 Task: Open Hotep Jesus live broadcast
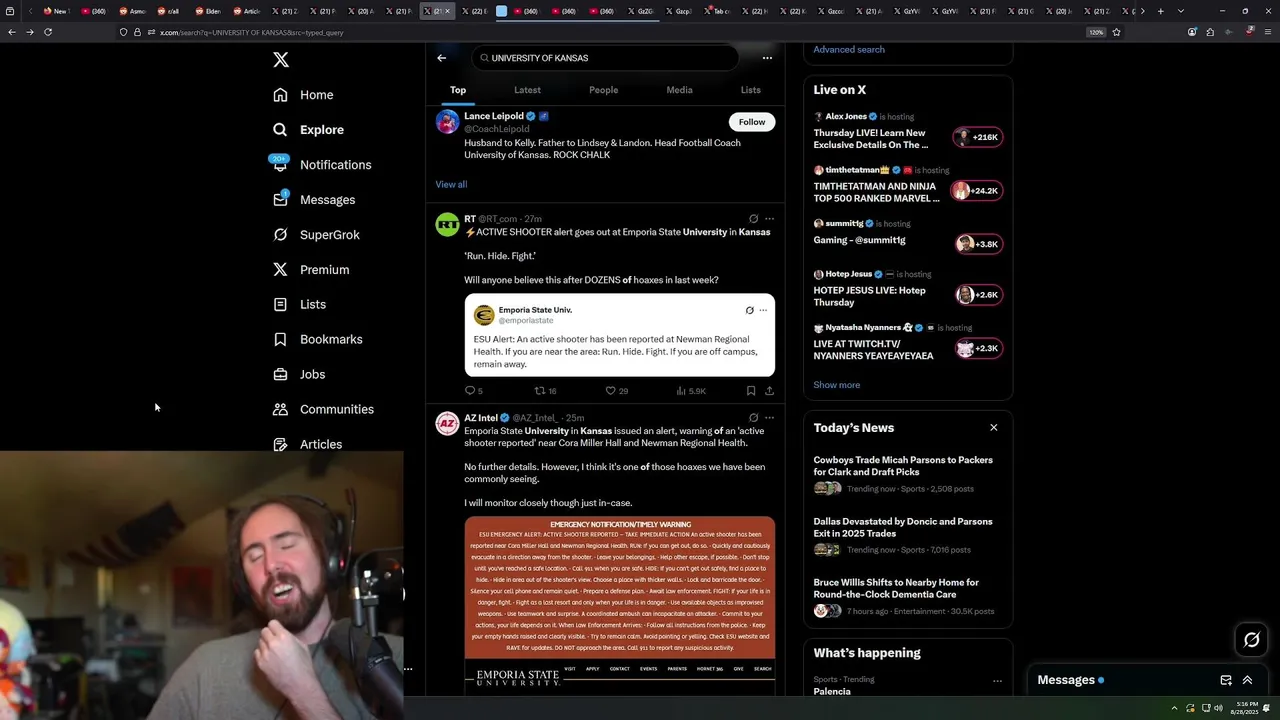[x=908, y=289]
